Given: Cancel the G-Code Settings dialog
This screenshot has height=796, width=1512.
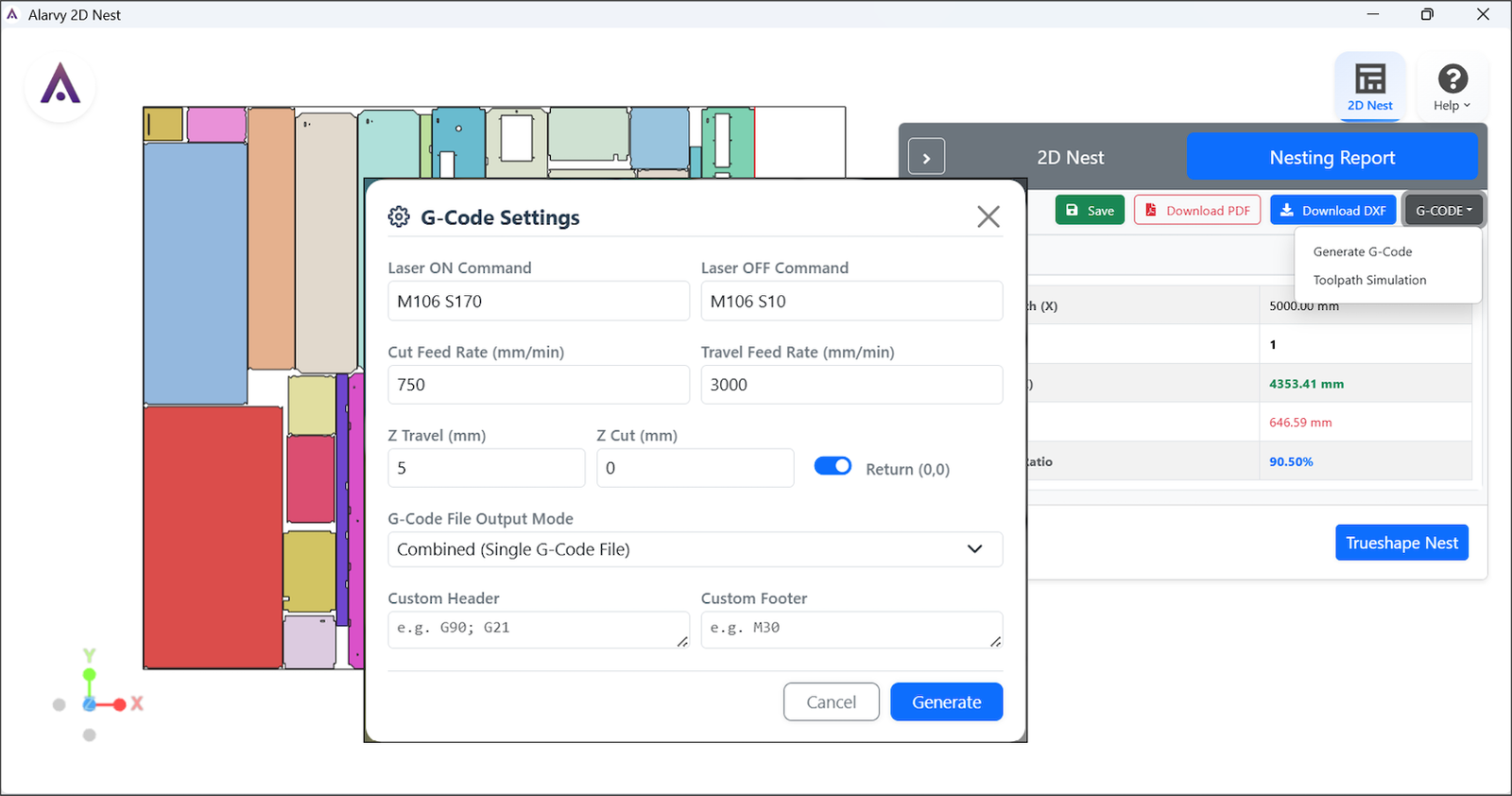Looking at the screenshot, I should tap(832, 701).
